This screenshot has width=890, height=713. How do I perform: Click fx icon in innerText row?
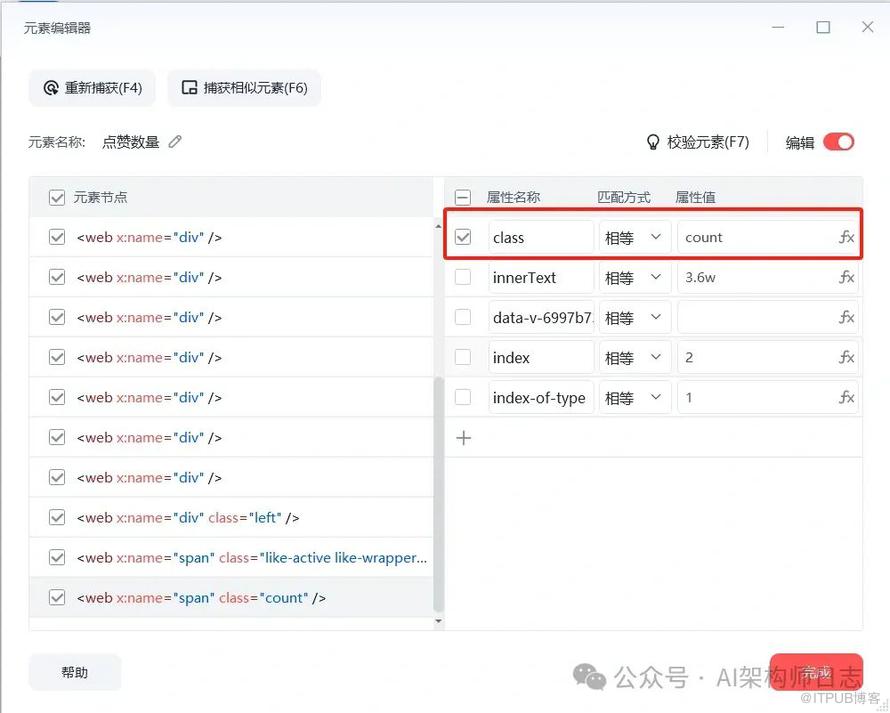tap(846, 278)
